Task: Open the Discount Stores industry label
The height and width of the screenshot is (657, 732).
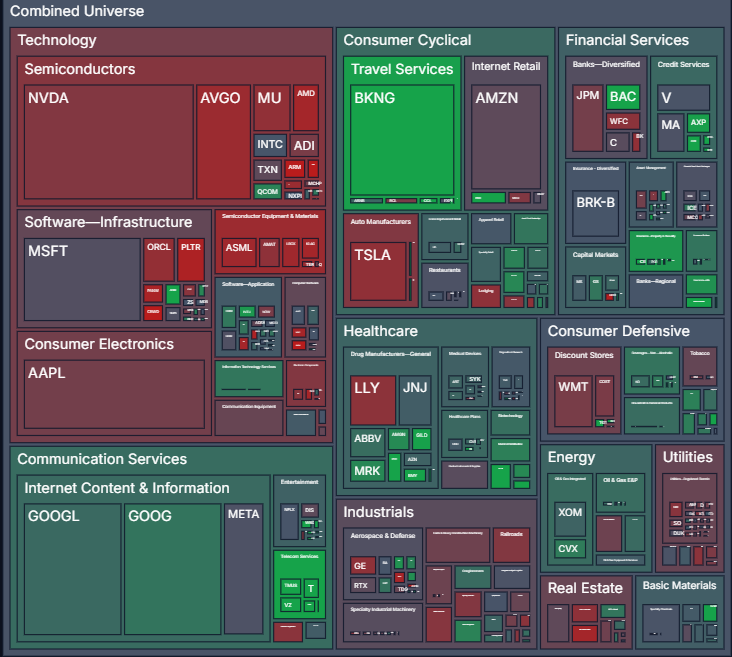Action: coord(584,355)
